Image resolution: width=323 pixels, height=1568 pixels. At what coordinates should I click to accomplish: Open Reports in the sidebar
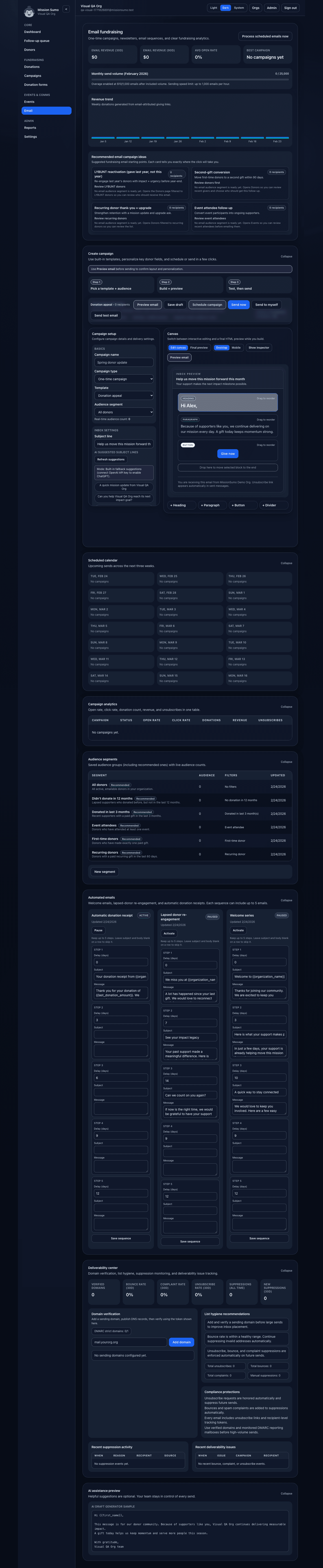point(46,128)
